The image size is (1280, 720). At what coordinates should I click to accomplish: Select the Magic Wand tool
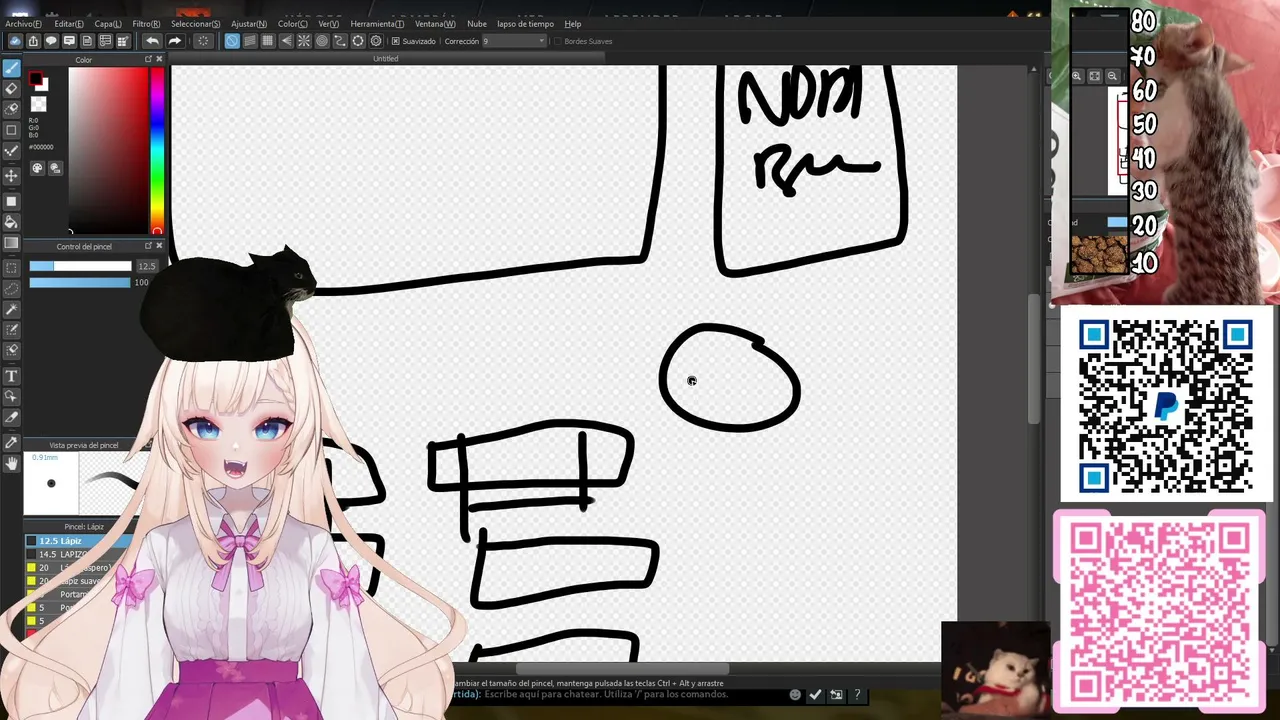coord(12,310)
